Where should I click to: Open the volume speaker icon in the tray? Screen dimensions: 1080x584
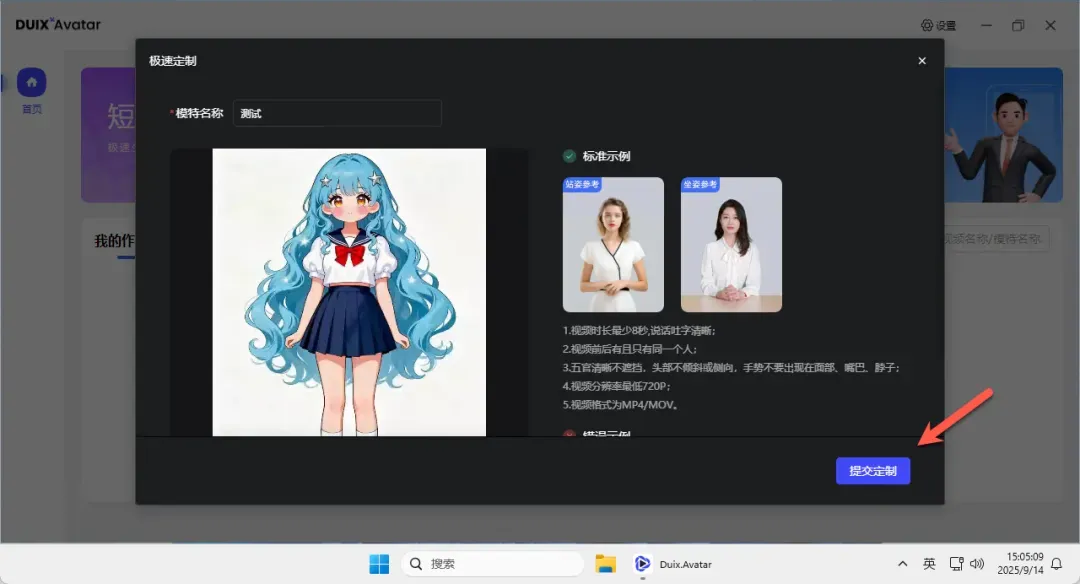pos(977,564)
